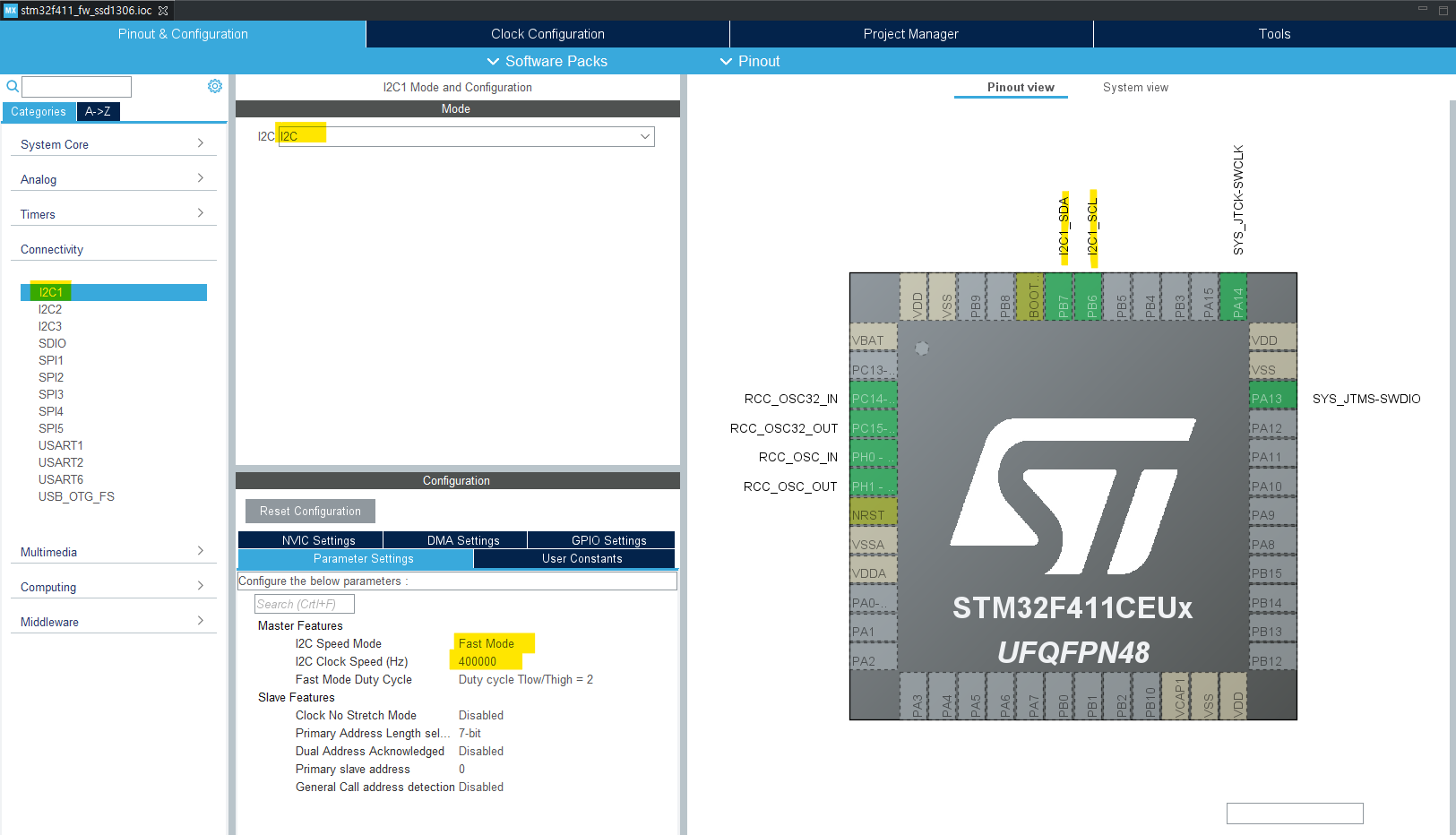Viewport: 1456px width, 835px height.
Task: Open the settings gear icon above the peripheral list
Action: 214,85
